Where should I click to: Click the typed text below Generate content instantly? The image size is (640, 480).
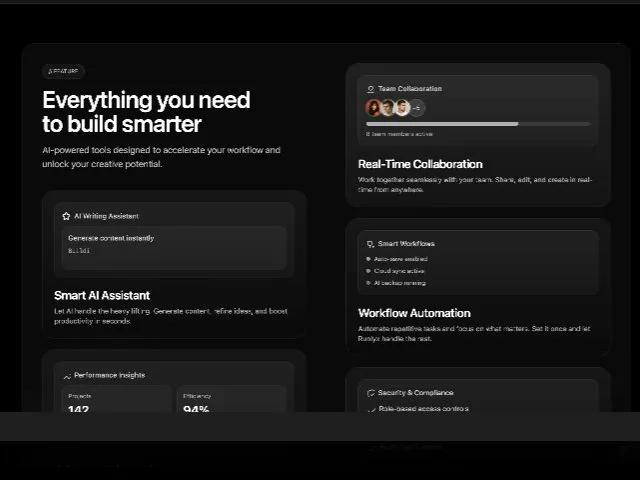(x=79, y=251)
